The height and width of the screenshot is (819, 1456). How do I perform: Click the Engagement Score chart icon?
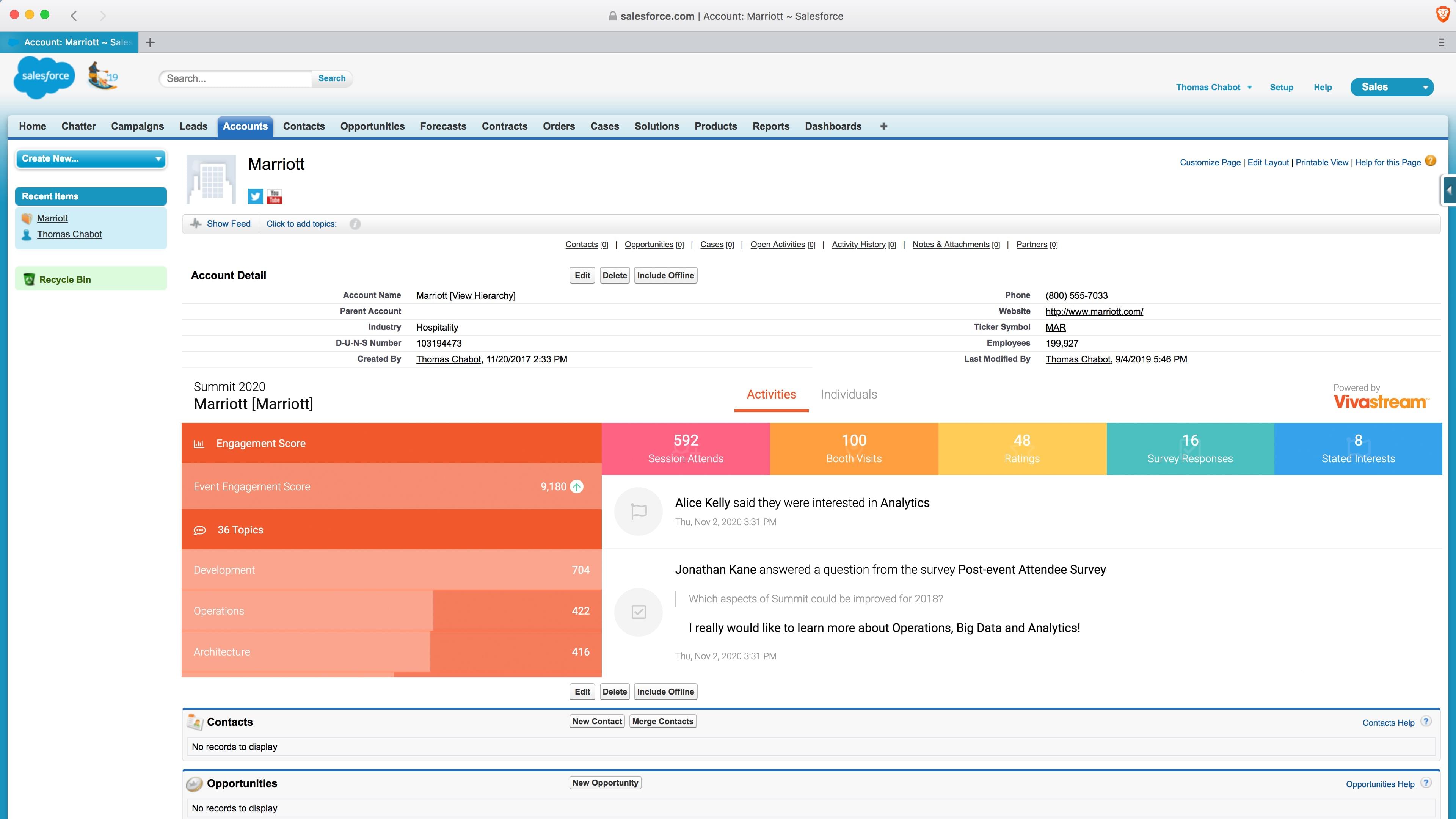199,444
